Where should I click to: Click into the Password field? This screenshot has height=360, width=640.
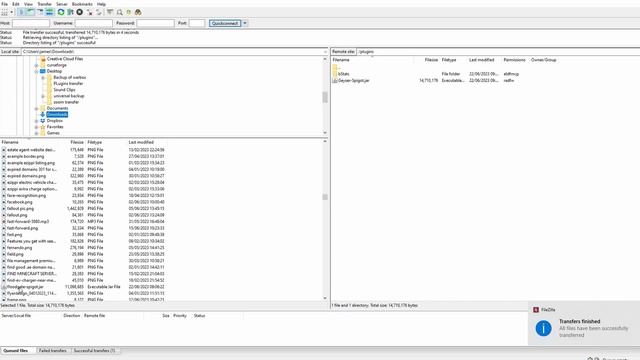point(155,23)
